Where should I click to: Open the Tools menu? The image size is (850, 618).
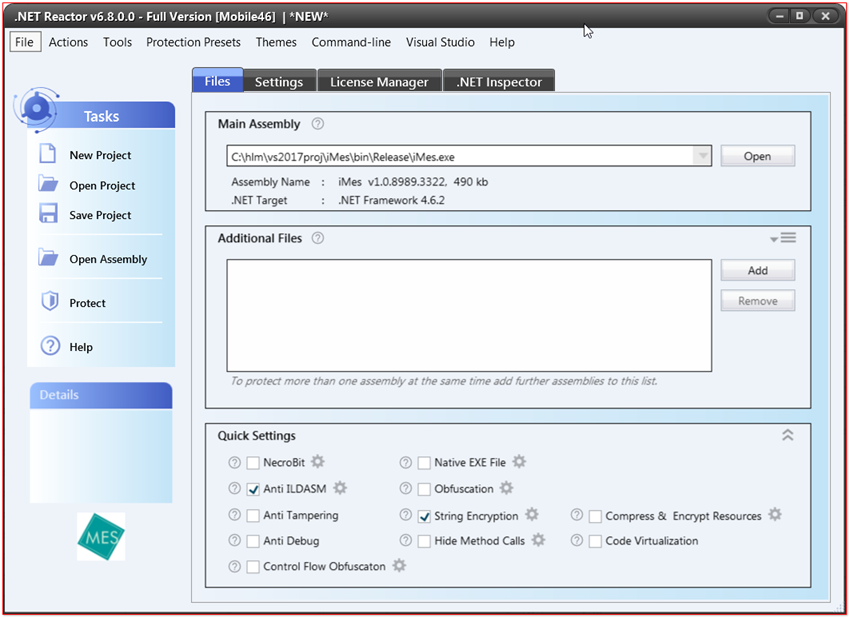pos(118,42)
